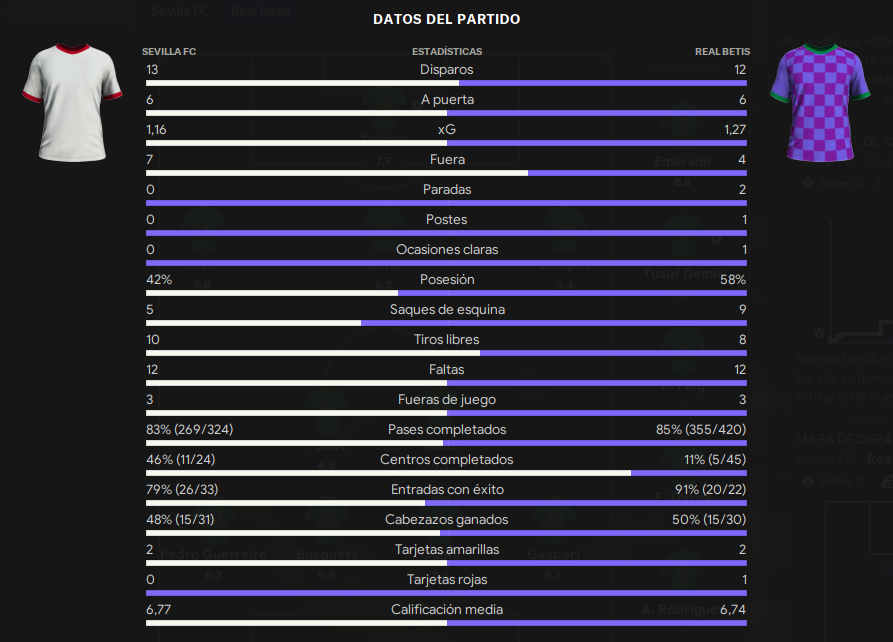Click Betis's 91% (20/22) tackles value
This screenshot has height=642, width=893.
[x=710, y=489]
